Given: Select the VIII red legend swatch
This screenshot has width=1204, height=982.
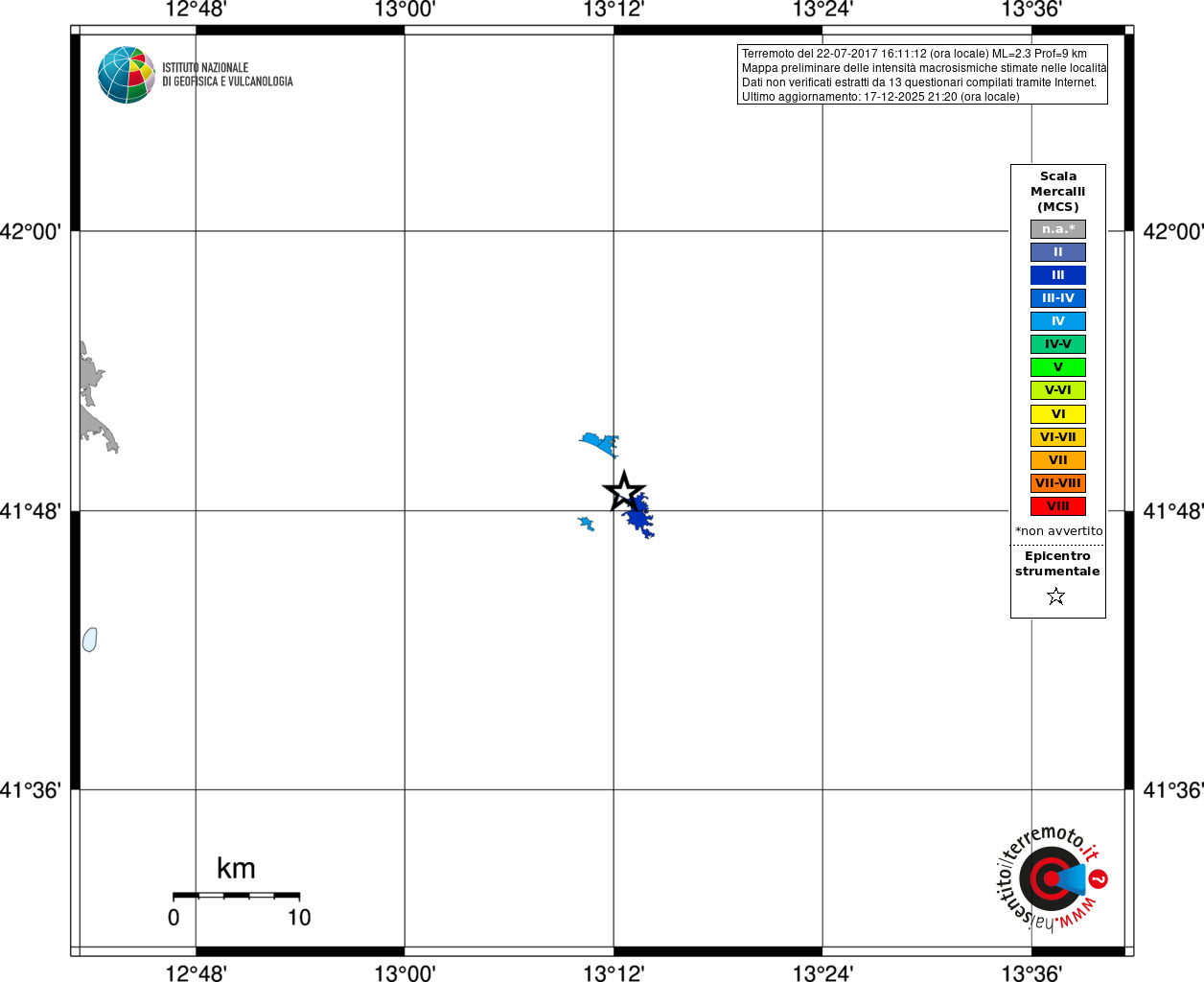Looking at the screenshot, I should (1058, 506).
